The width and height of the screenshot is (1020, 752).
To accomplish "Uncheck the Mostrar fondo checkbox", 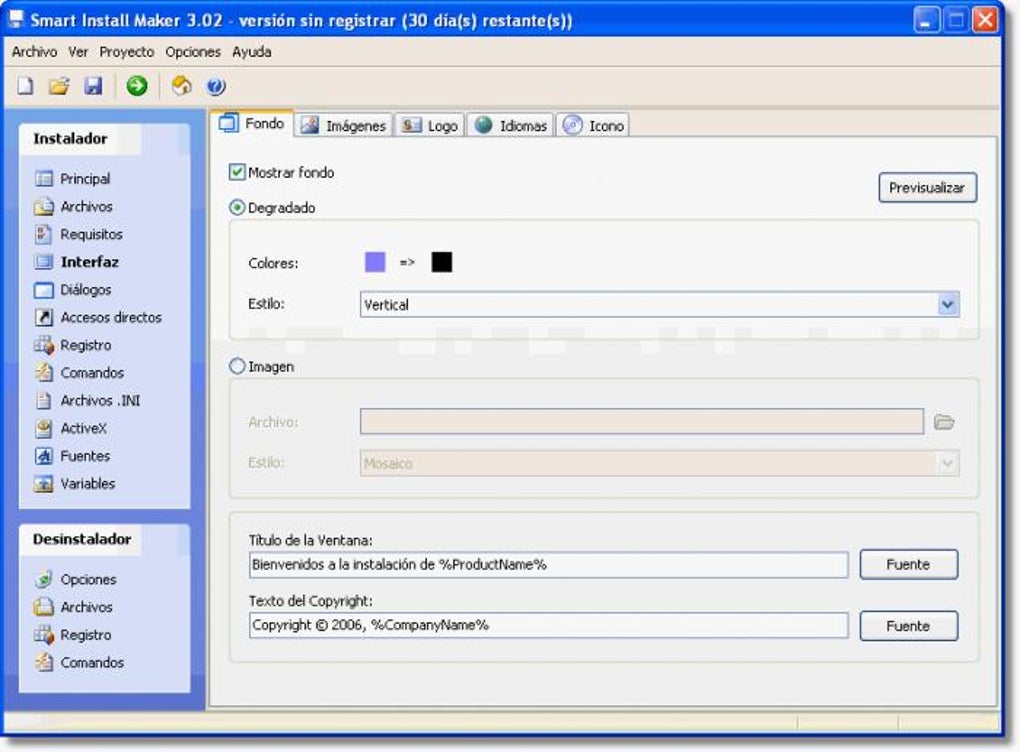I will click(x=237, y=172).
